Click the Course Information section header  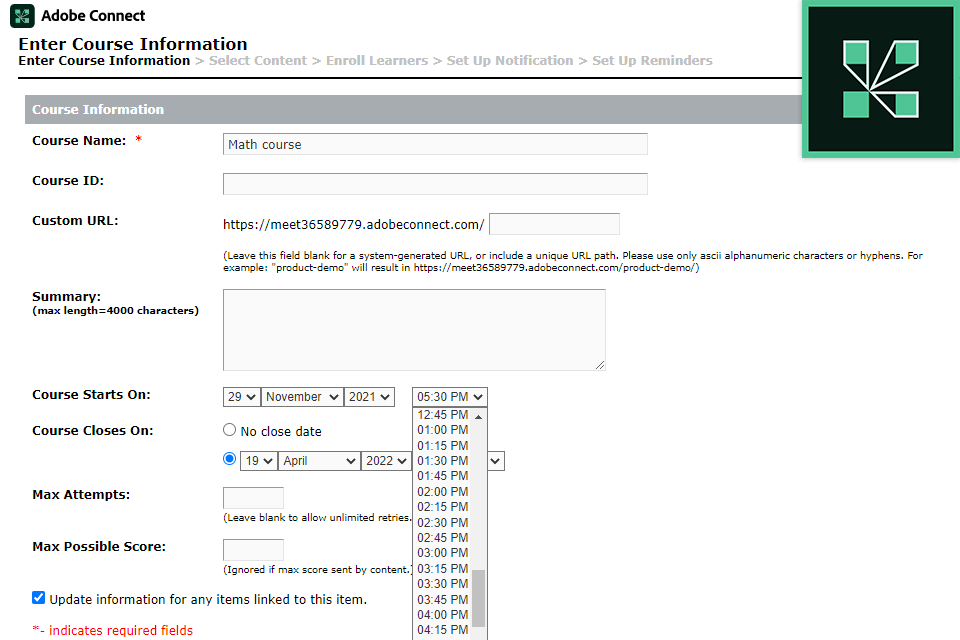(x=413, y=110)
